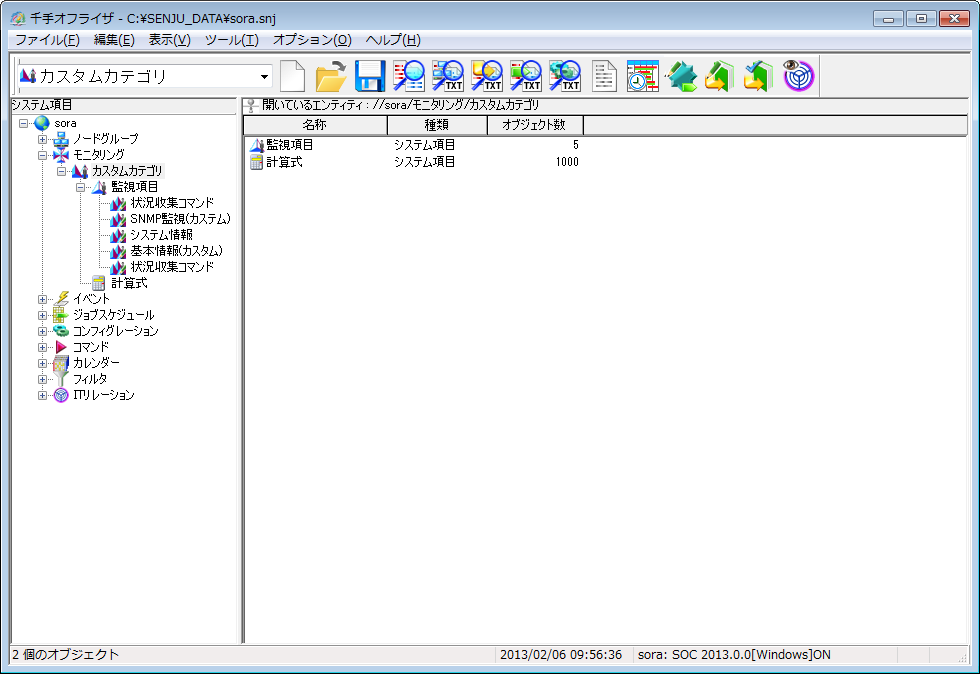Click the ITリレーション icon in the tree
This screenshot has height=674, width=980.
coord(61,395)
